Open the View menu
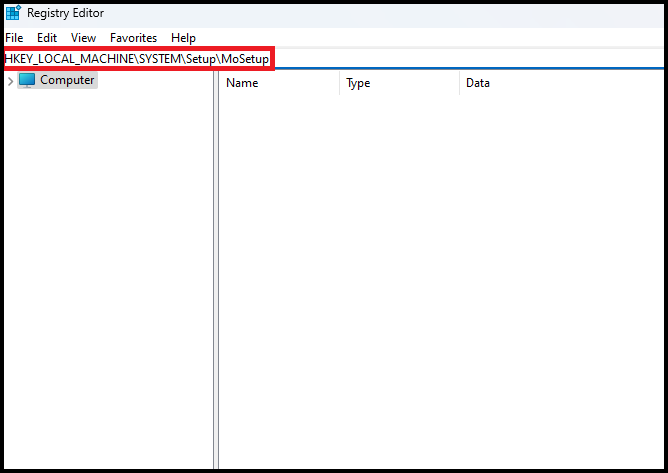Screen dimensions: 668x473 (x=84, y=38)
